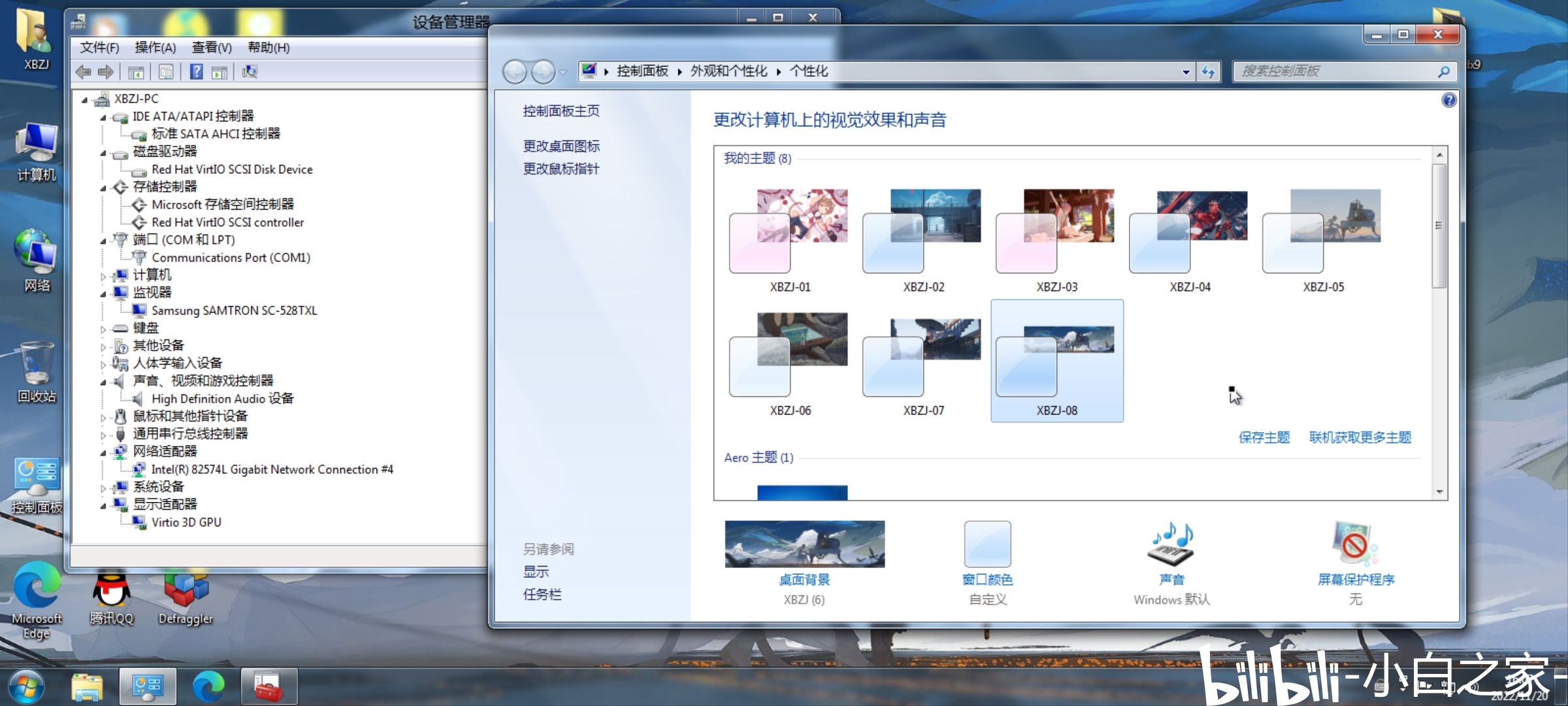The width and height of the screenshot is (1568, 706).
Task: Expand the 计算机 tree node
Action: click(103, 277)
